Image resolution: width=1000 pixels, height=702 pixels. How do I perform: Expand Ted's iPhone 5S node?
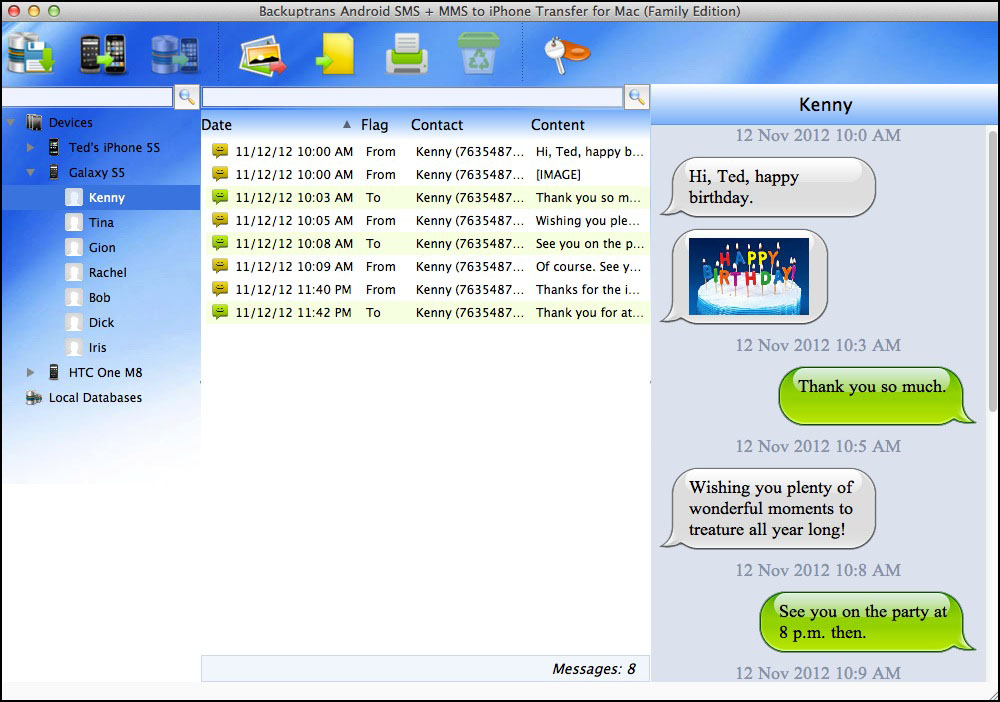click(30, 147)
